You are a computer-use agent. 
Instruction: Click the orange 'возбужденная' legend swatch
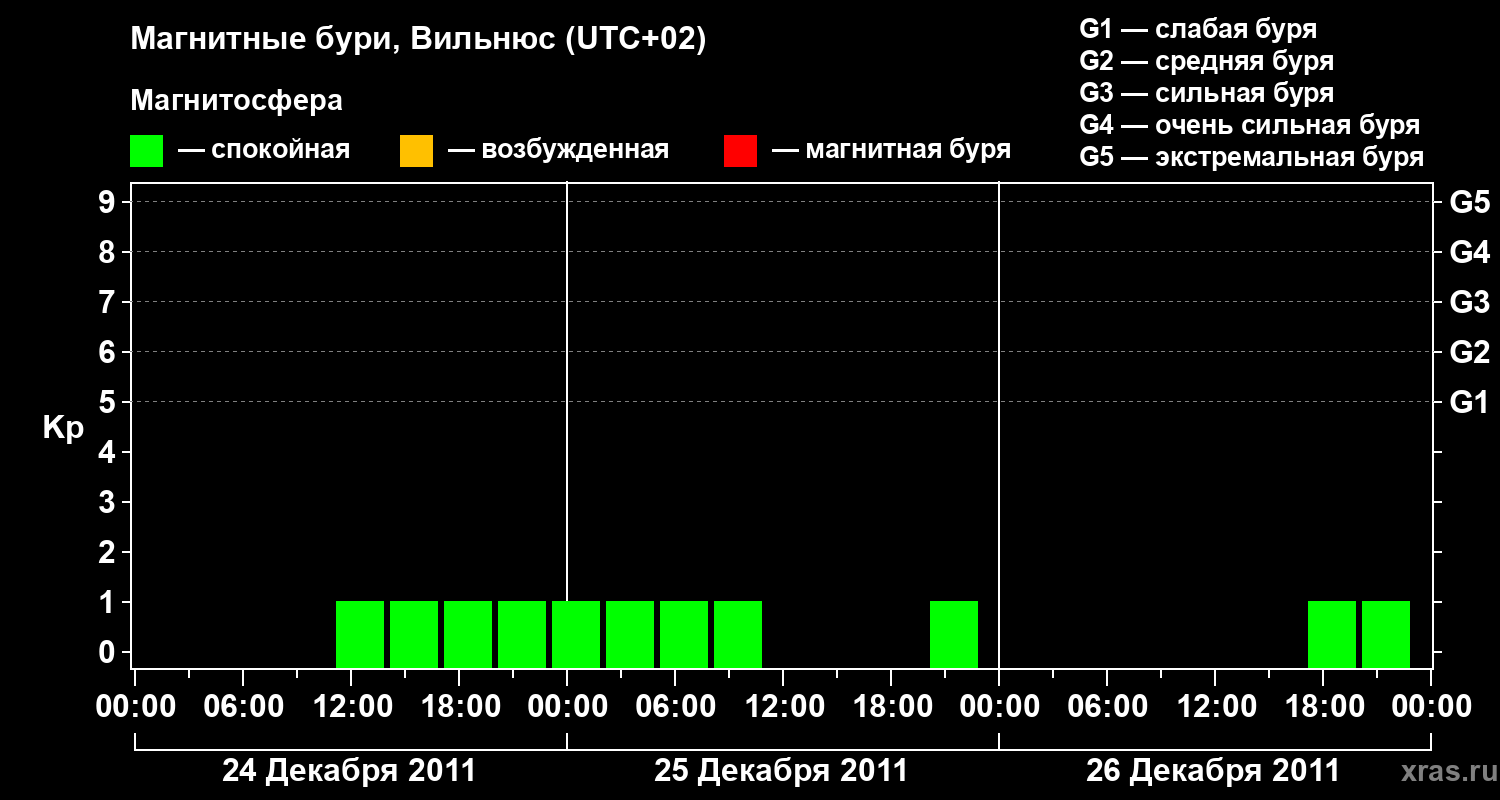416,151
